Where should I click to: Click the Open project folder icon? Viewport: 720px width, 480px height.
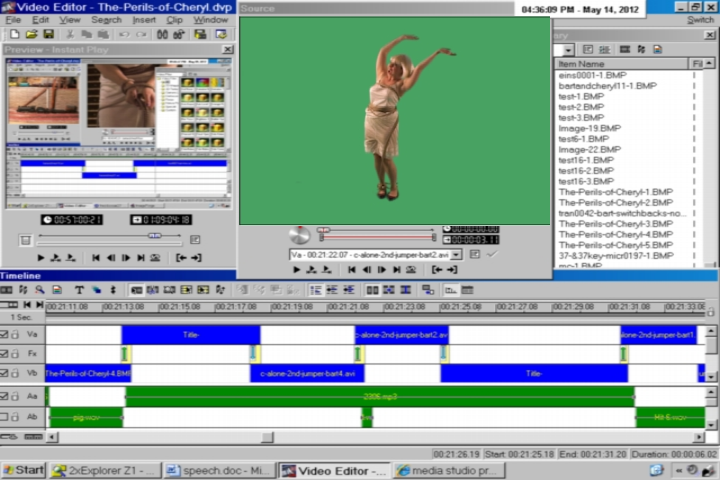coord(31,34)
